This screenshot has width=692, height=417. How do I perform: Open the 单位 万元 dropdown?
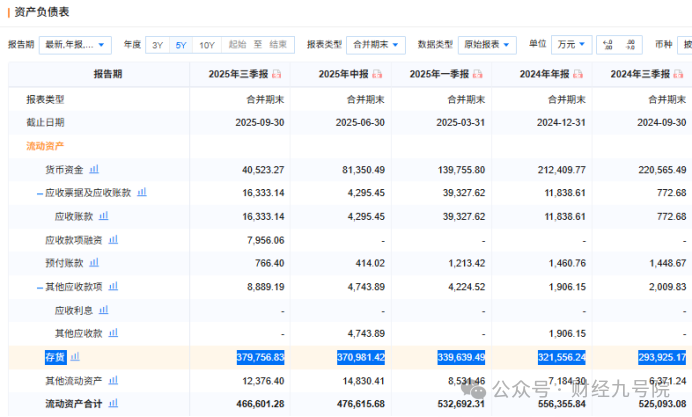[571, 45]
